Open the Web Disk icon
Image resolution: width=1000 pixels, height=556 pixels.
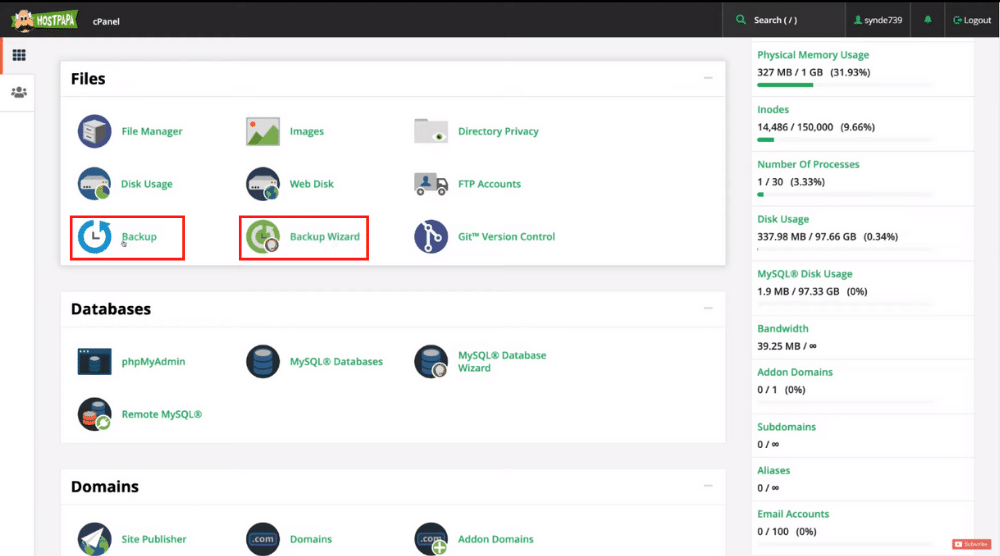pos(263,184)
